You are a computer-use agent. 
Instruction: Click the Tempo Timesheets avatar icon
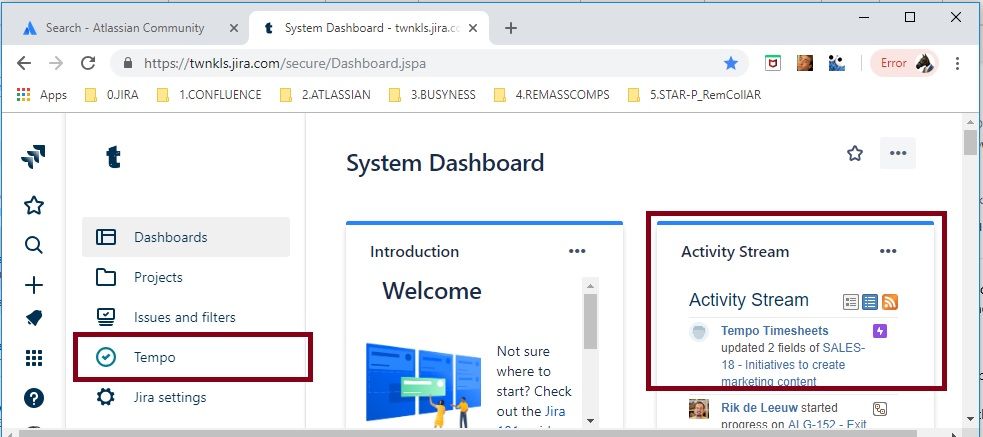click(x=698, y=332)
